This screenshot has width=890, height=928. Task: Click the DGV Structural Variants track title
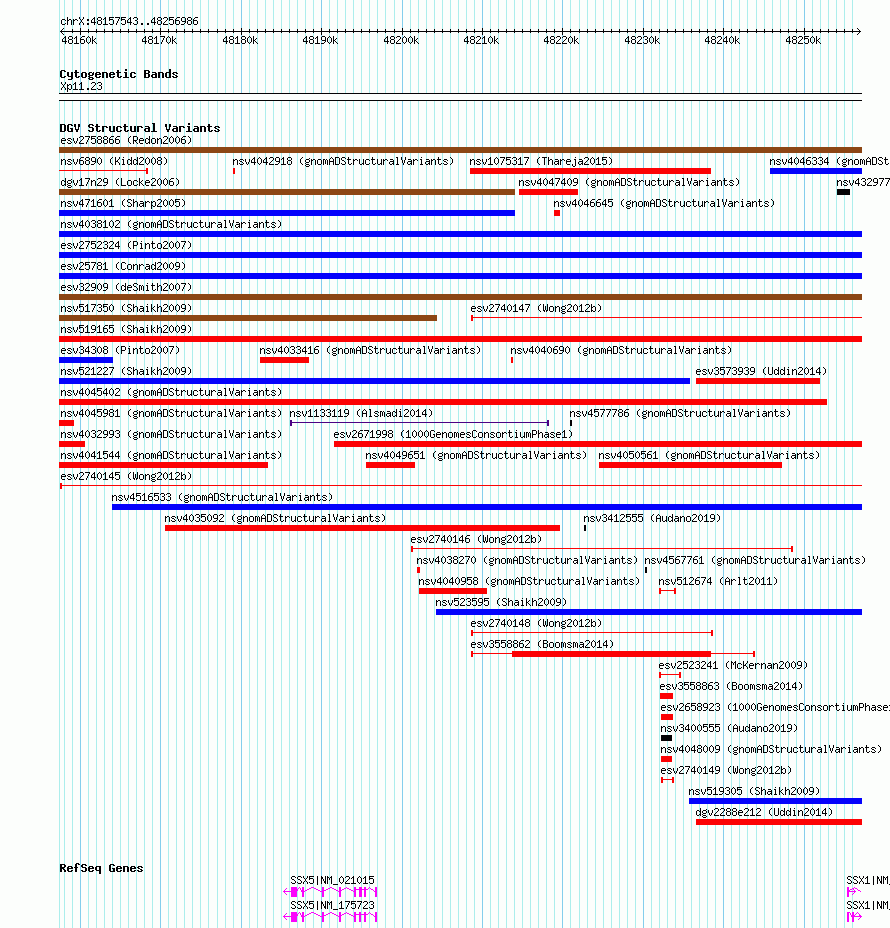point(140,128)
